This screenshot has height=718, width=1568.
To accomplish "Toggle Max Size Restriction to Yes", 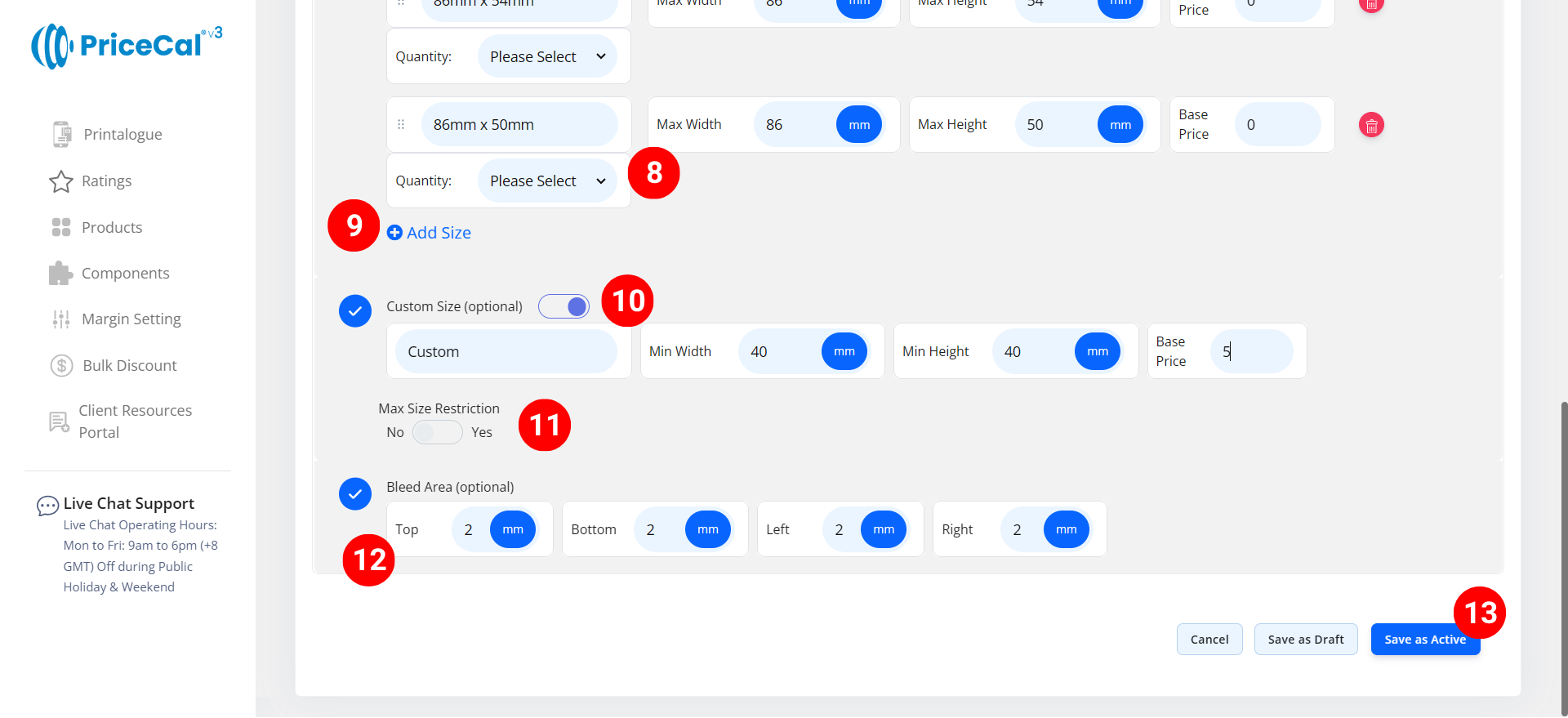I will pos(438,432).
